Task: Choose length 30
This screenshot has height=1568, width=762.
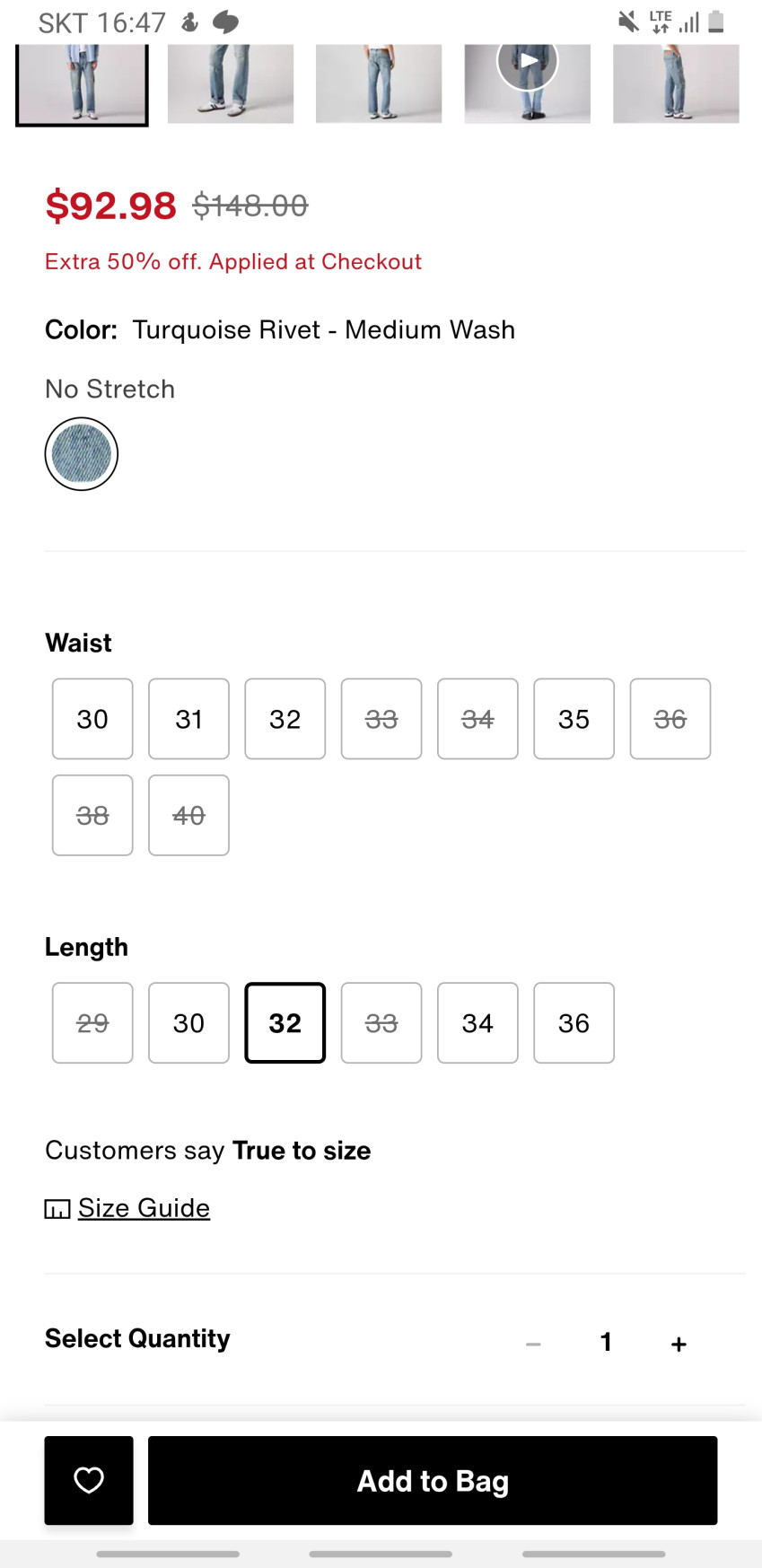Action: tap(188, 1023)
